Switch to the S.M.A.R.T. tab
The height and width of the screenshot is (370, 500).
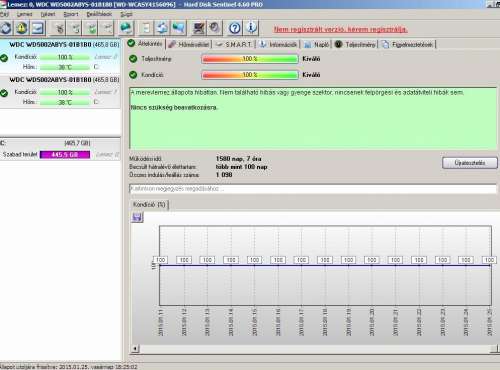pos(234,44)
